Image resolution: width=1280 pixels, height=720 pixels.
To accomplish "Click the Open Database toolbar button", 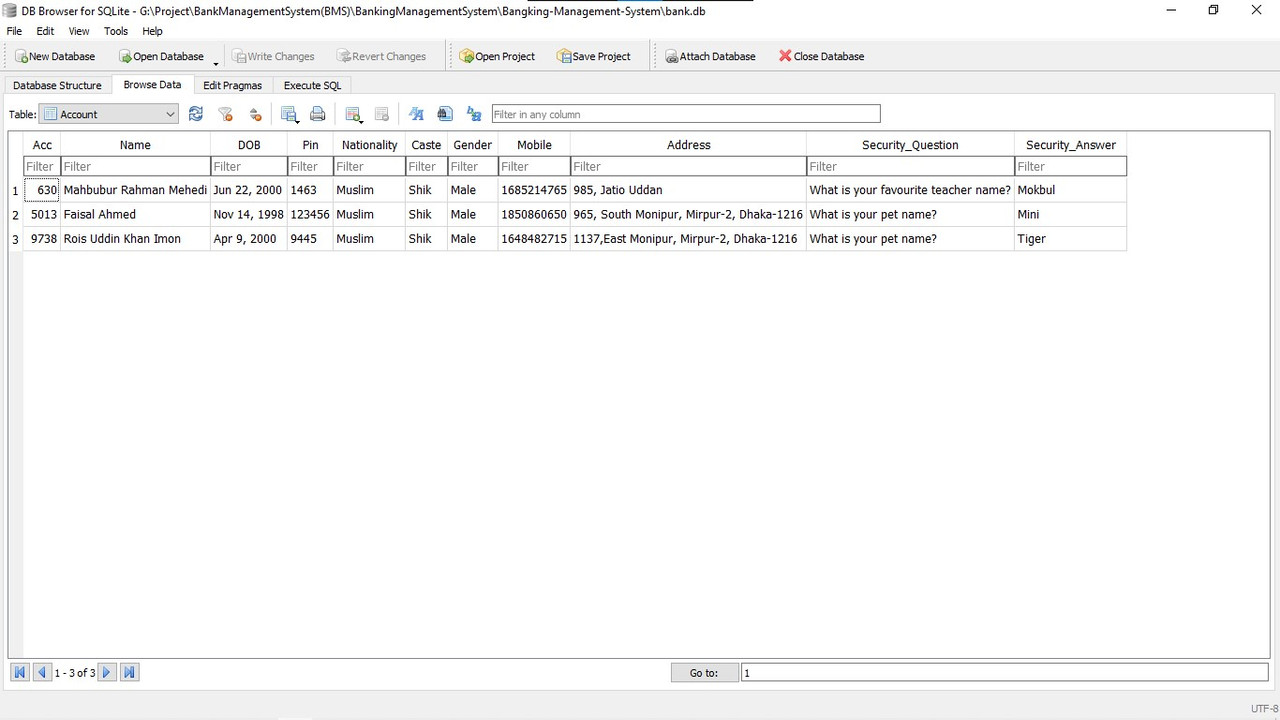I will [160, 57].
